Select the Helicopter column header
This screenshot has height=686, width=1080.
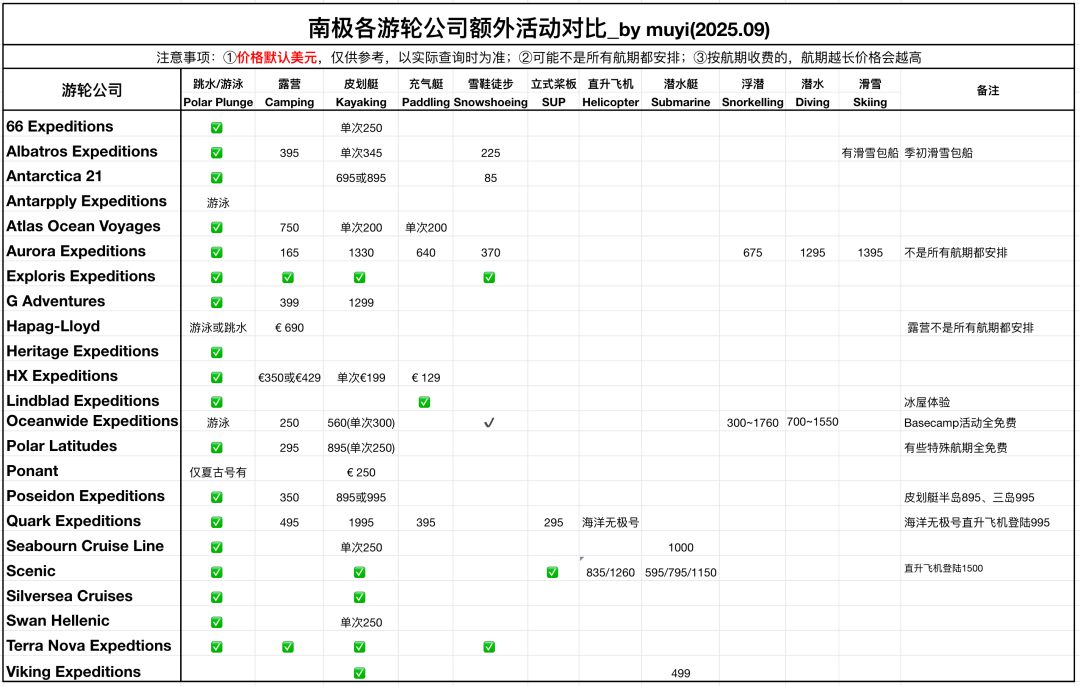[611, 102]
